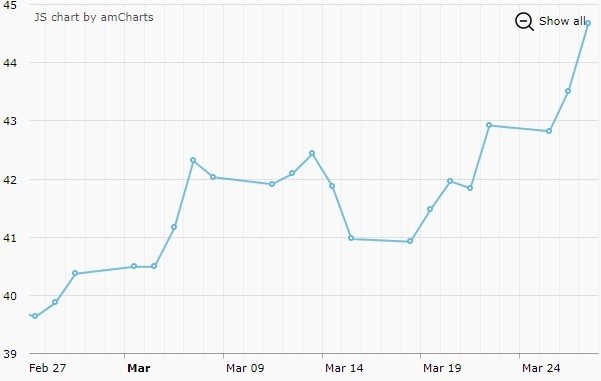
Task: Click the 39 value axis label
Action: [x=10, y=354]
